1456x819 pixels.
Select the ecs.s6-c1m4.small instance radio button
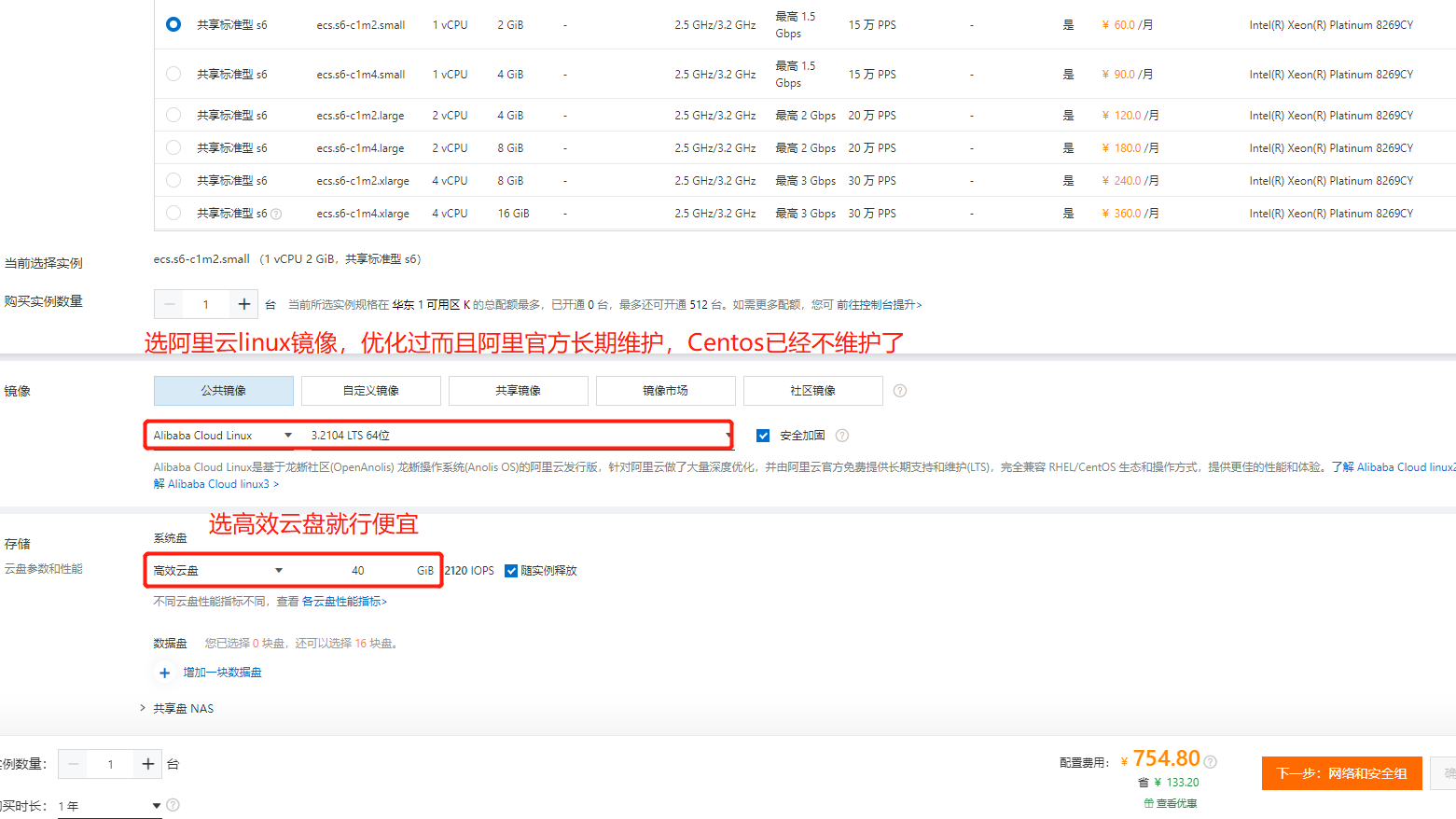[x=173, y=74]
